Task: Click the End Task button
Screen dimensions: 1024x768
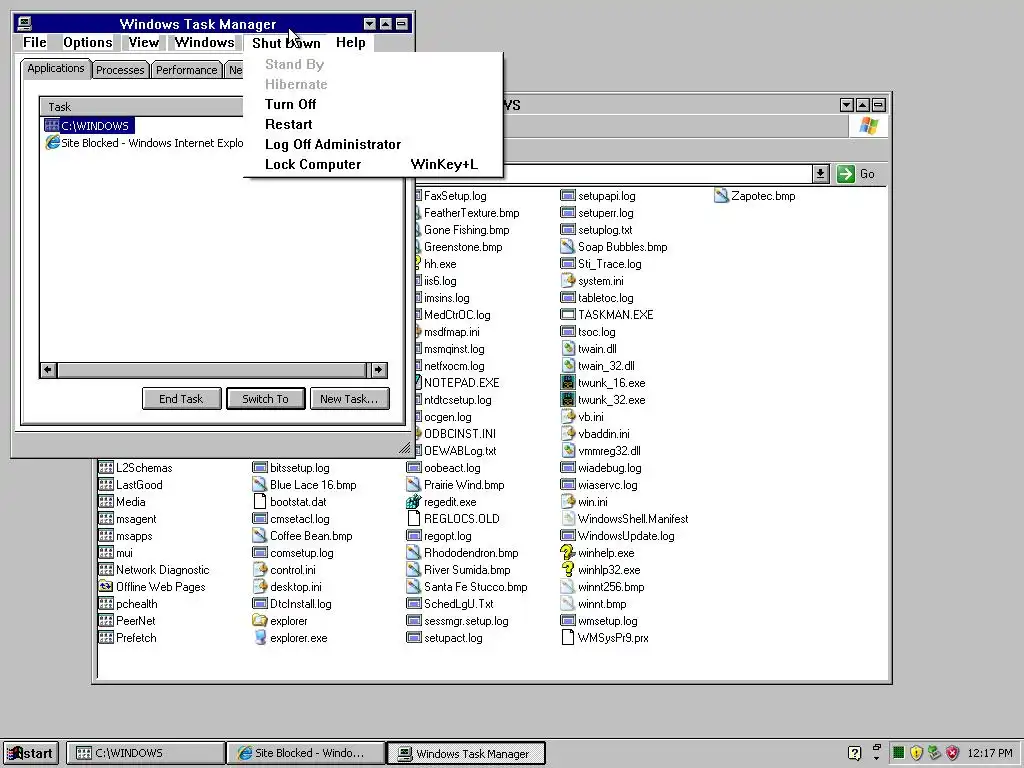Action: click(181, 399)
